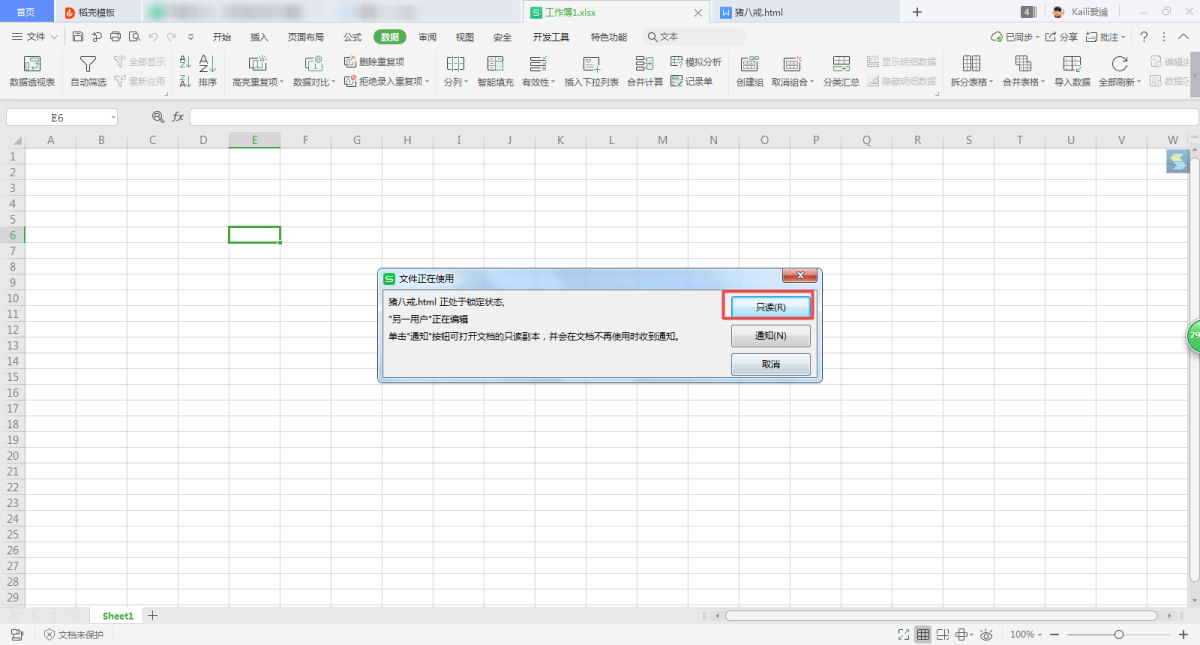Screen dimensions: 1200x645
Task: Toggle eye protection mode in status bar
Action: pyautogui.click(x=986, y=635)
